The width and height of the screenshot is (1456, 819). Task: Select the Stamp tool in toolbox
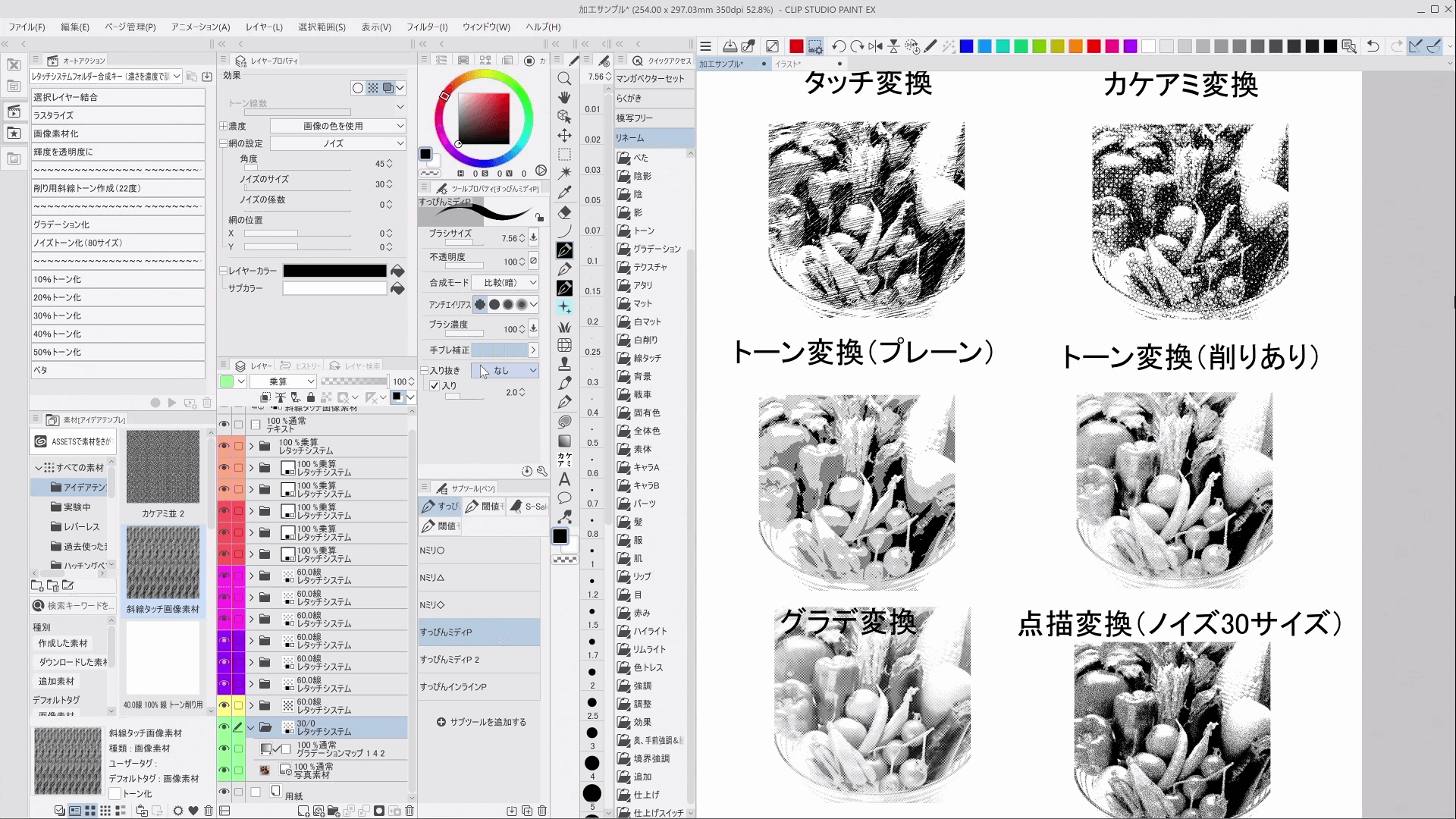point(564,365)
